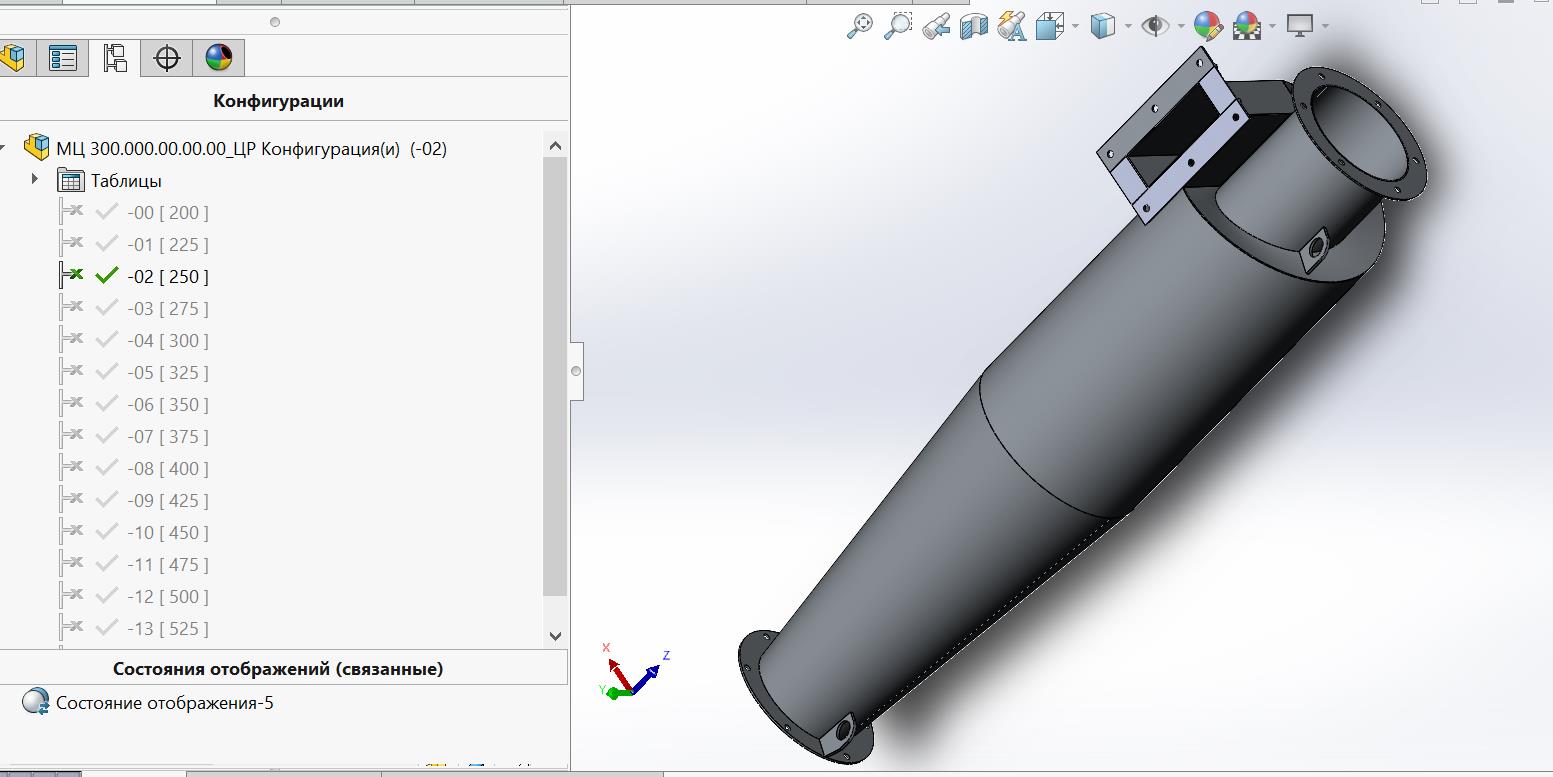Select configuration -05 [ 325 ]
The image size is (1553, 777).
(x=168, y=372)
